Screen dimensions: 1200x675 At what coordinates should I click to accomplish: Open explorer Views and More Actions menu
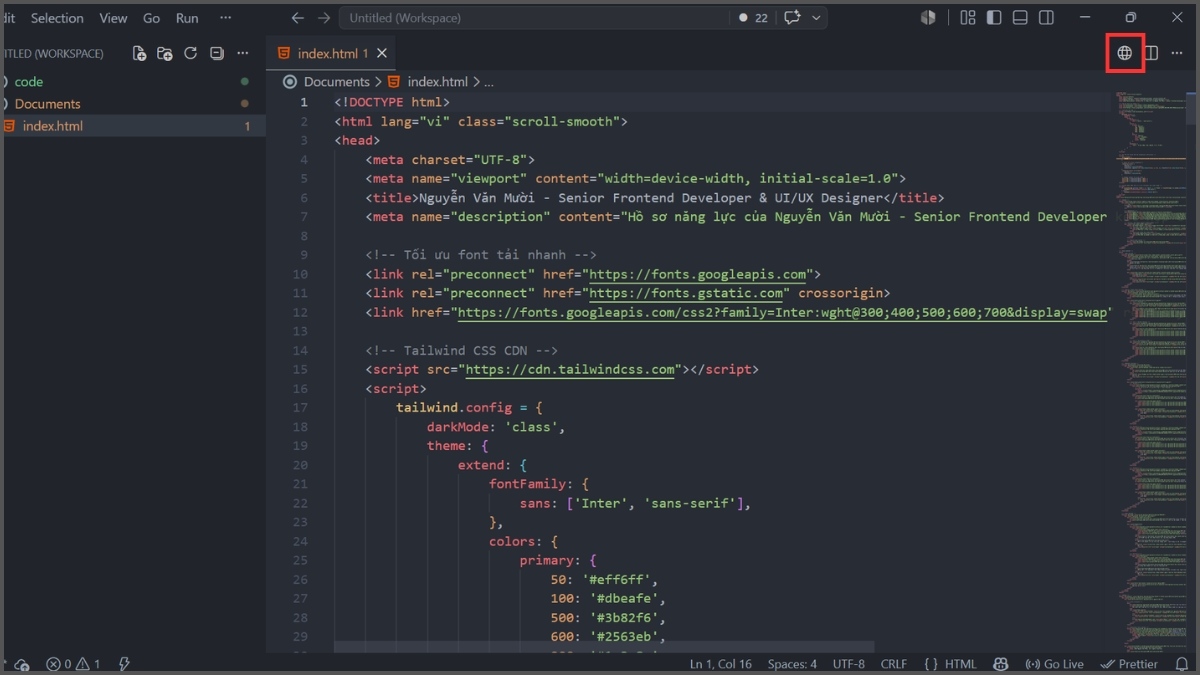(243, 53)
